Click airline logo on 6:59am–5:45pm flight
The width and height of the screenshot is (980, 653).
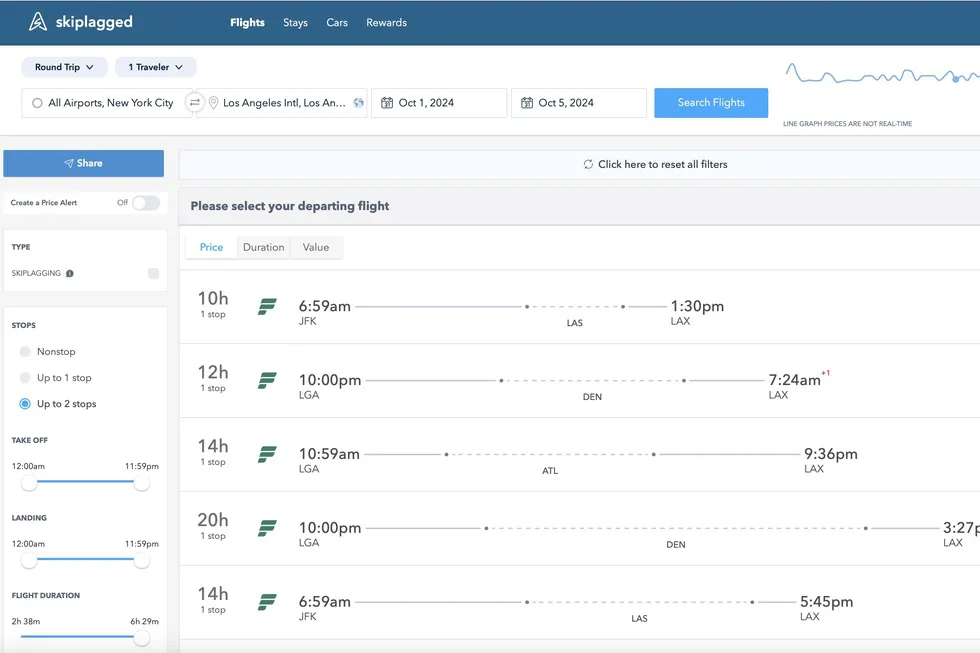point(267,602)
